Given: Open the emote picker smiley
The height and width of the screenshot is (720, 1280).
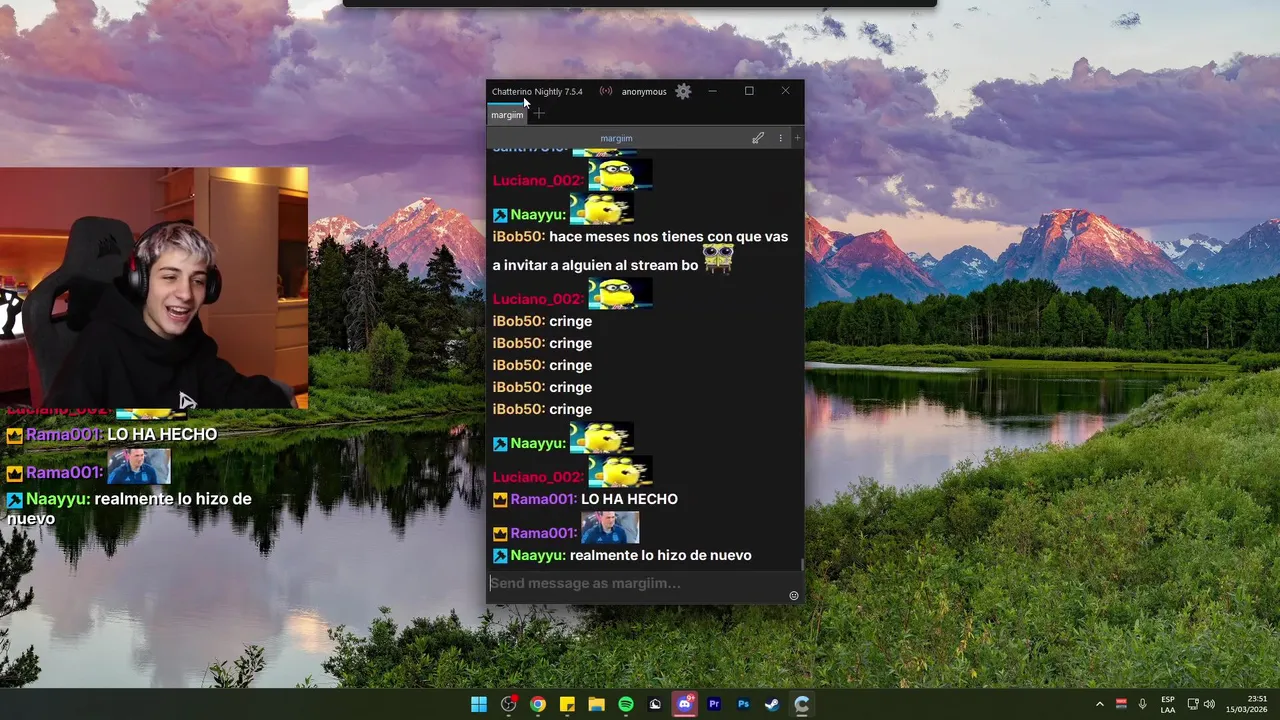Looking at the screenshot, I should 794,595.
